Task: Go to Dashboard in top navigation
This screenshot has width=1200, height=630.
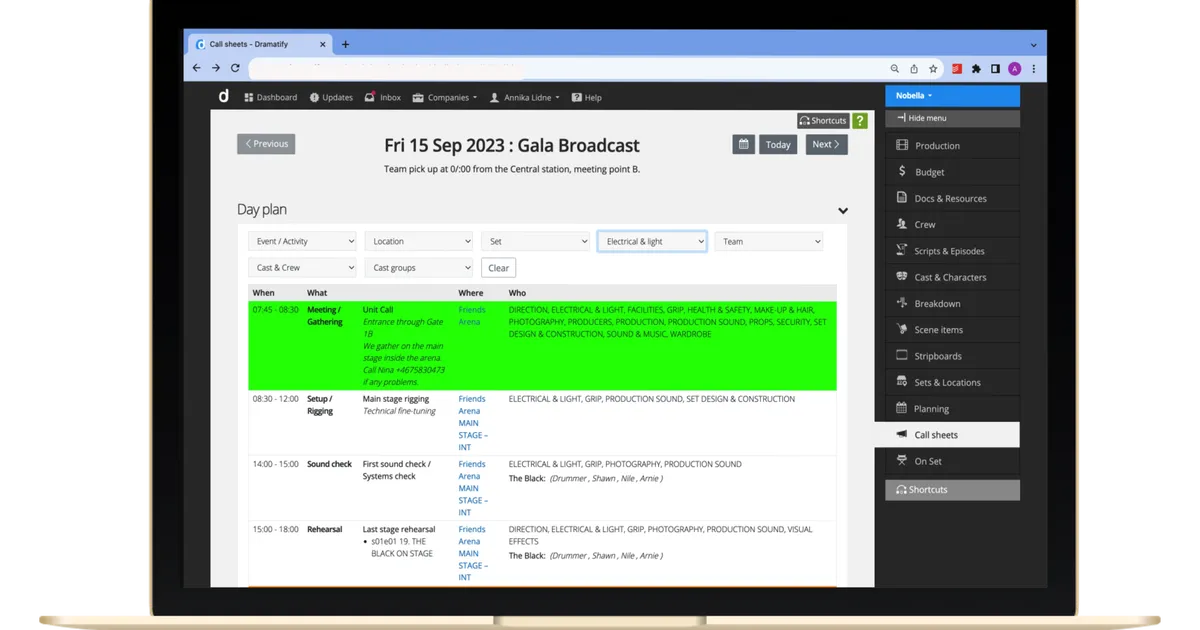Action: pos(271,97)
